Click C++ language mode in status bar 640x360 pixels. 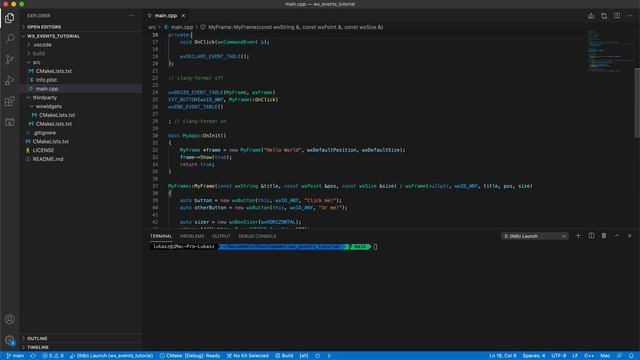pos(589,356)
